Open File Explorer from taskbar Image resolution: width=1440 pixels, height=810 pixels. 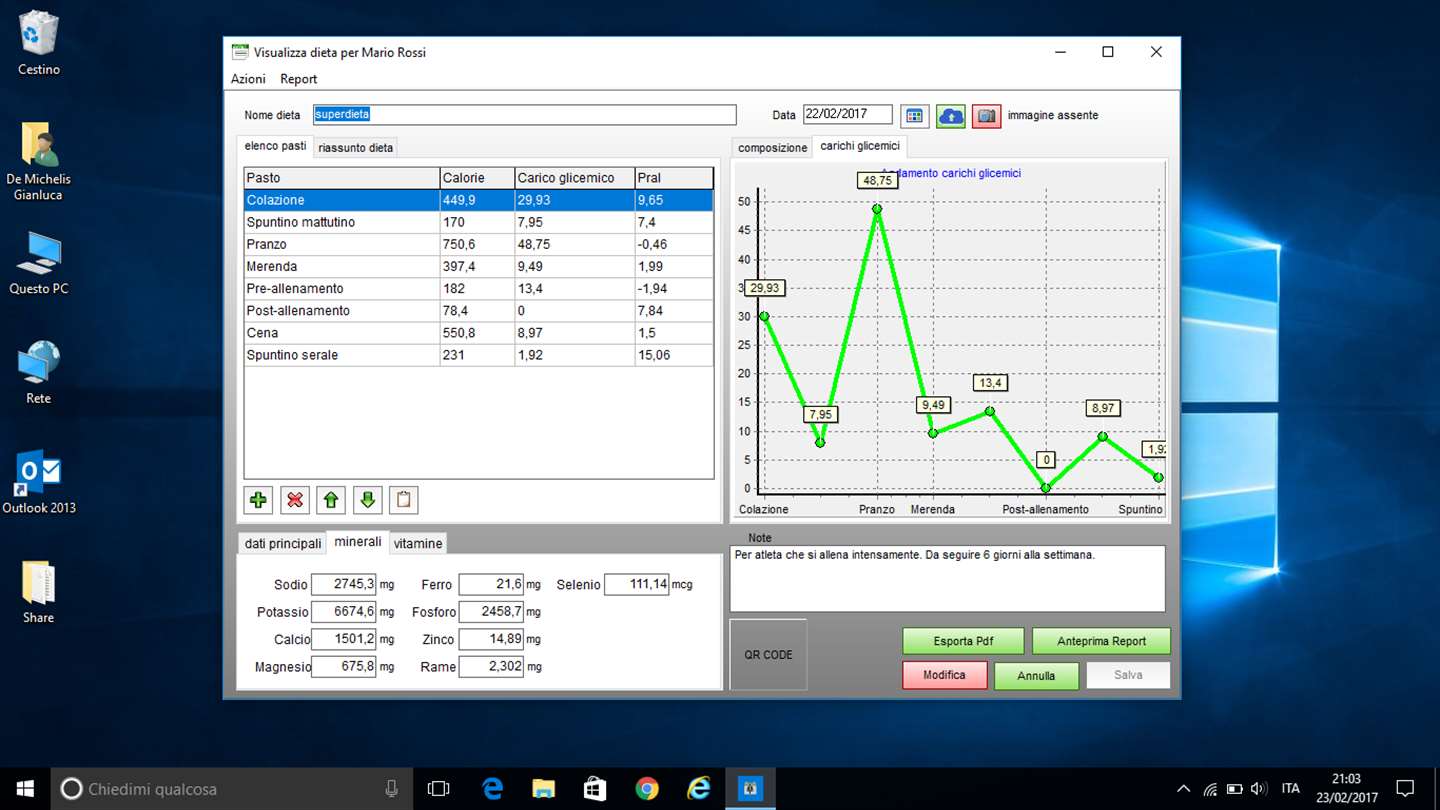(x=543, y=789)
